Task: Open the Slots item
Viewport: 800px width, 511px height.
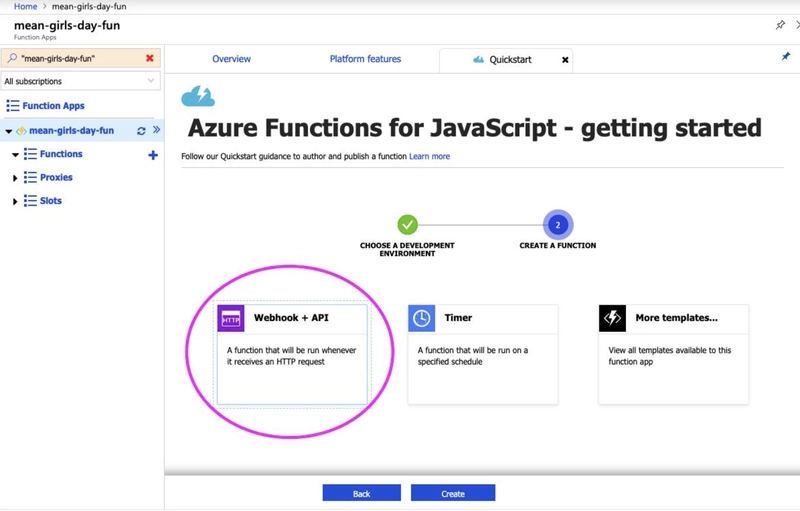Action: click(51, 201)
